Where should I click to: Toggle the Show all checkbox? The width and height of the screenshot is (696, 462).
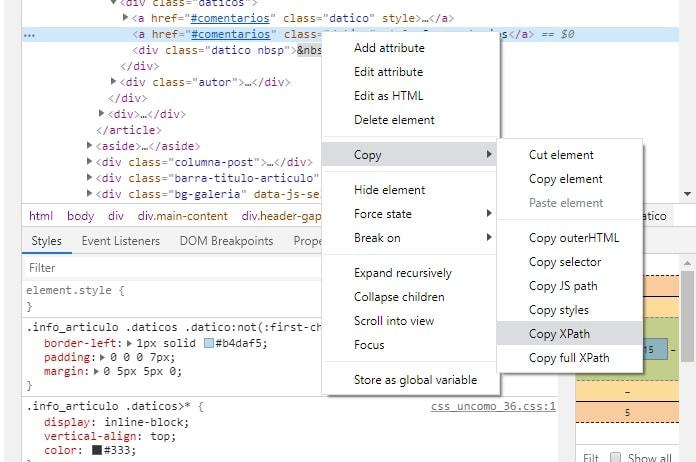[x=612, y=458]
